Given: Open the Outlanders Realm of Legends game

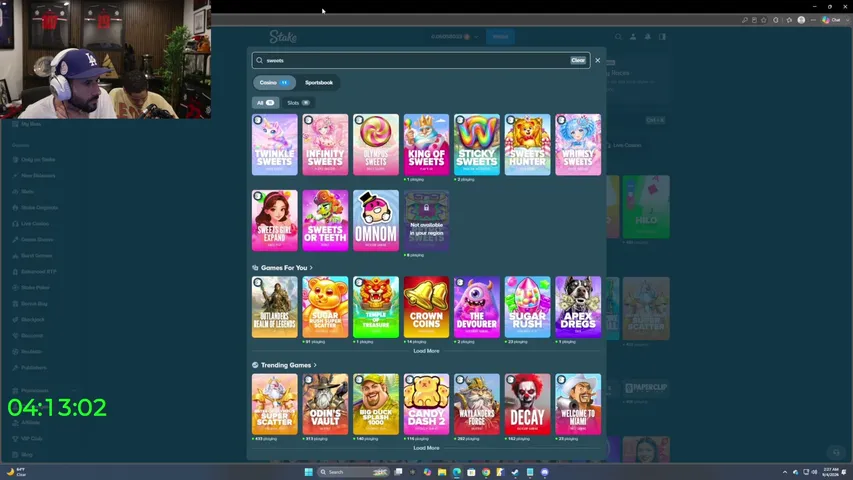Looking at the screenshot, I should (x=275, y=307).
